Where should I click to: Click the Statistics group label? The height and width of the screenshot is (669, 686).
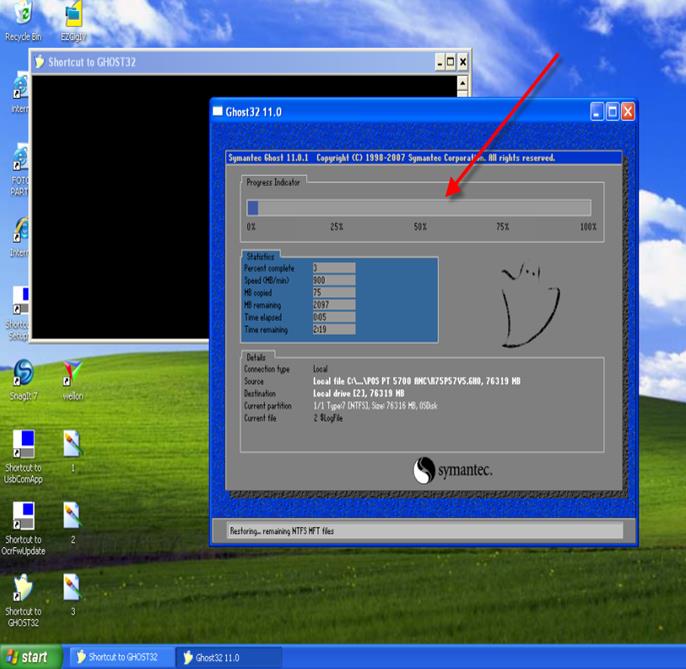(260, 256)
